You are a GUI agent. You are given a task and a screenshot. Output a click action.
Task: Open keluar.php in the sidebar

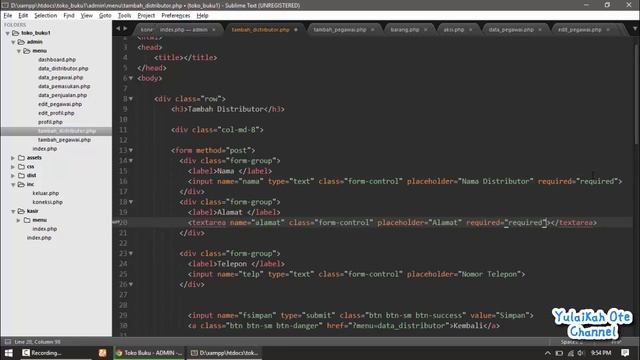click(46, 193)
